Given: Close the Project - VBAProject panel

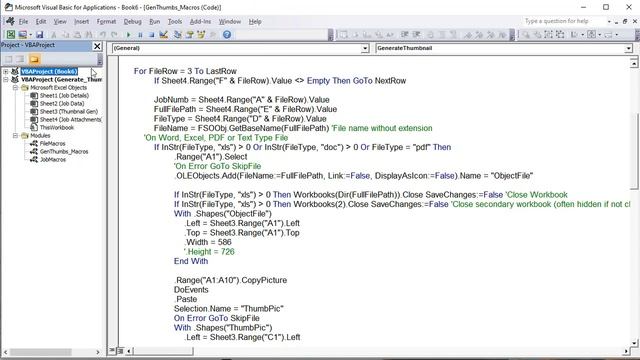Looking at the screenshot, I should (x=97, y=46).
